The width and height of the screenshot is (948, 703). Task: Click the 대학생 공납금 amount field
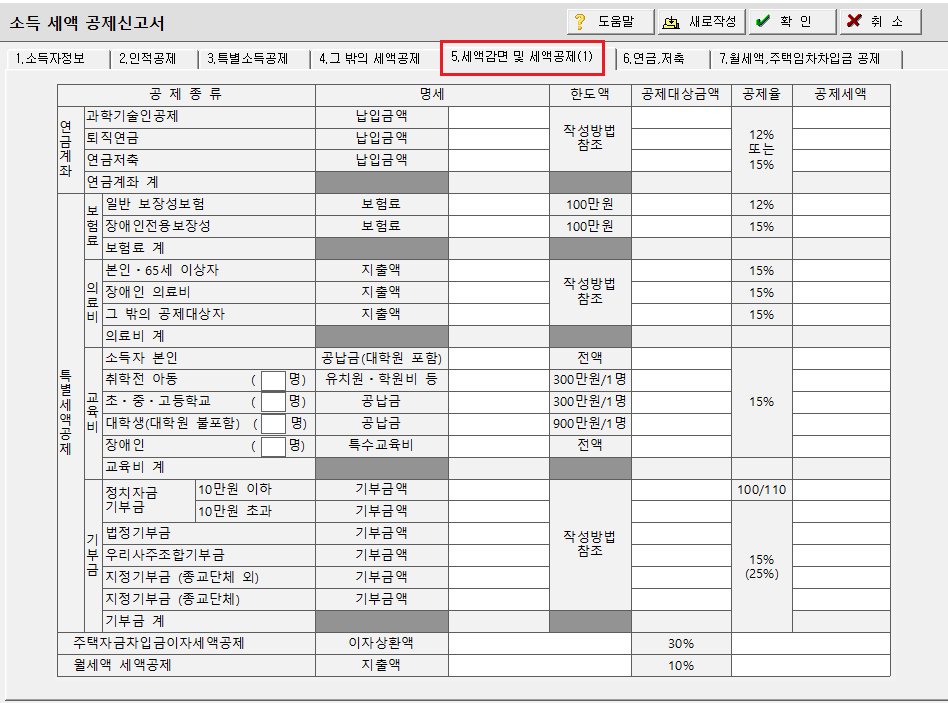point(499,424)
